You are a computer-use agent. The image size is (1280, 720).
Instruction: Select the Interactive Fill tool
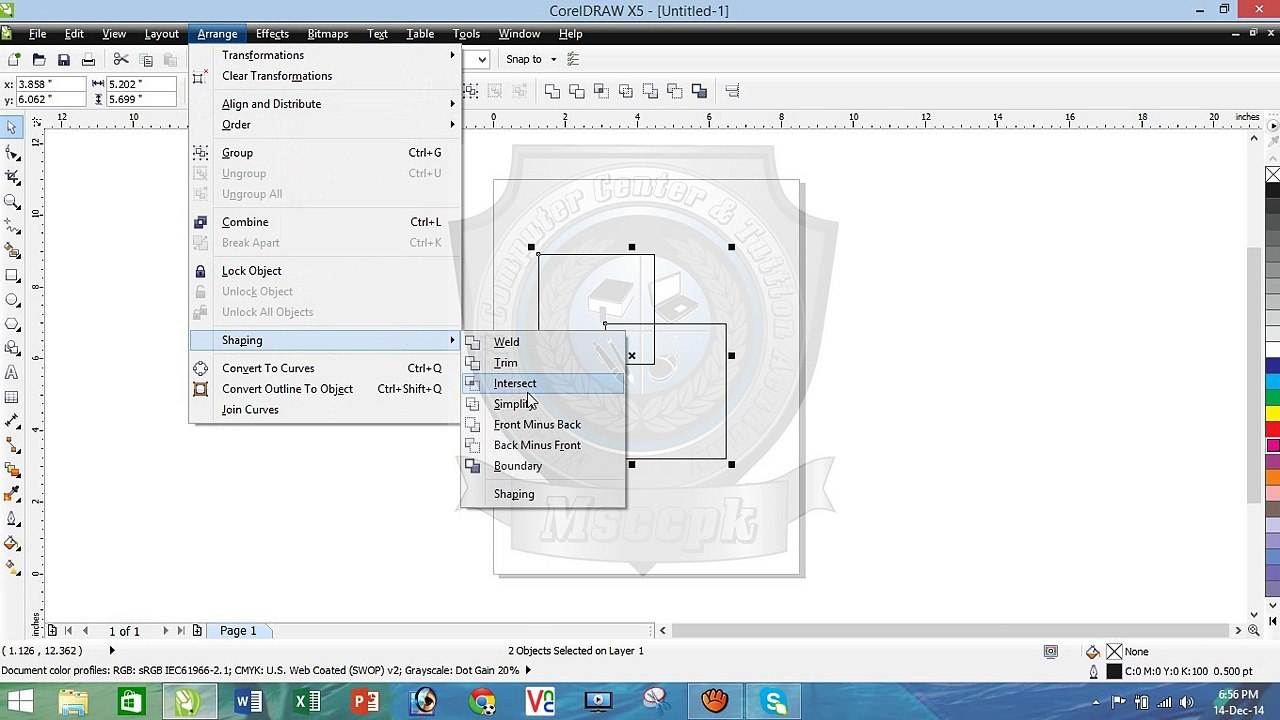coord(12,569)
